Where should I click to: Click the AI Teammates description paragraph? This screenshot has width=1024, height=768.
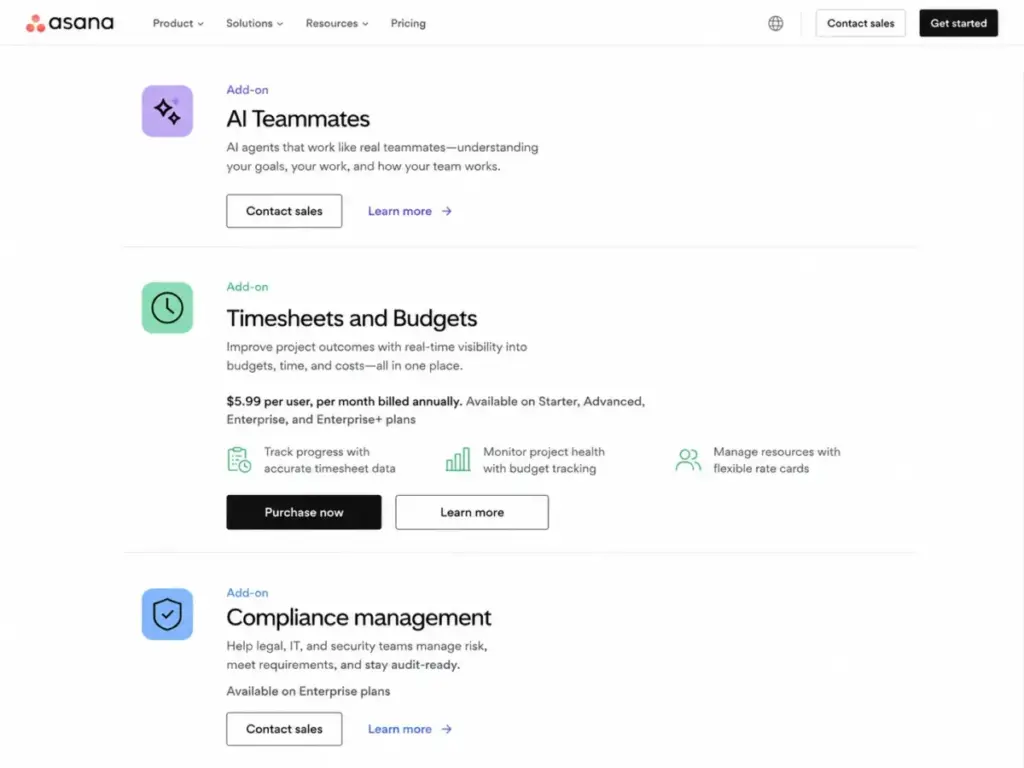point(382,157)
